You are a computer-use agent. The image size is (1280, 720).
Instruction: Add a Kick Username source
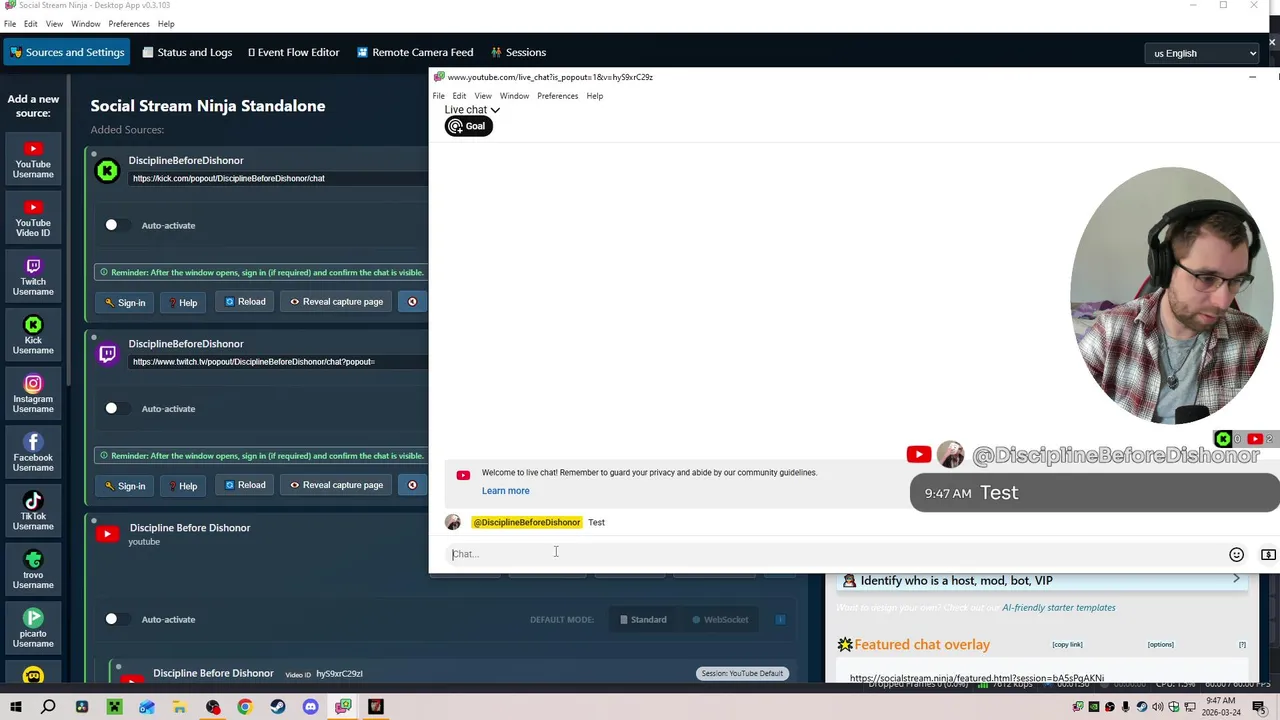coord(33,336)
